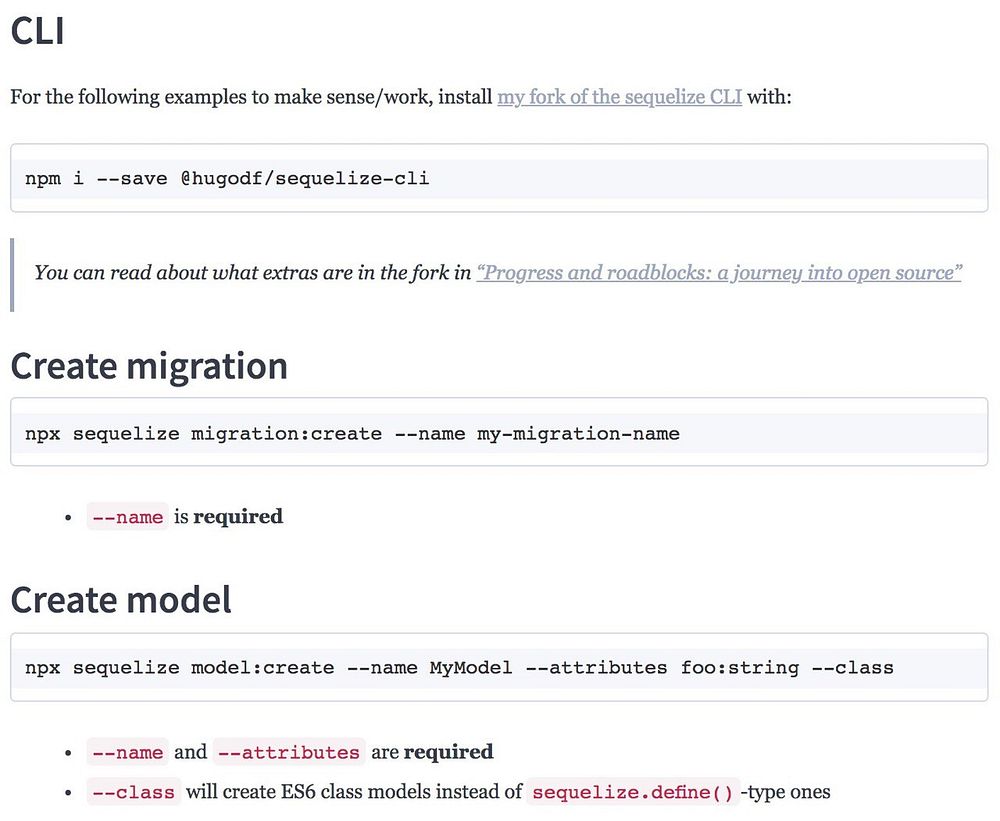Screen dimensions: 1000x821
Task: Click the model:create command code block
Action: tap(499, 667)
